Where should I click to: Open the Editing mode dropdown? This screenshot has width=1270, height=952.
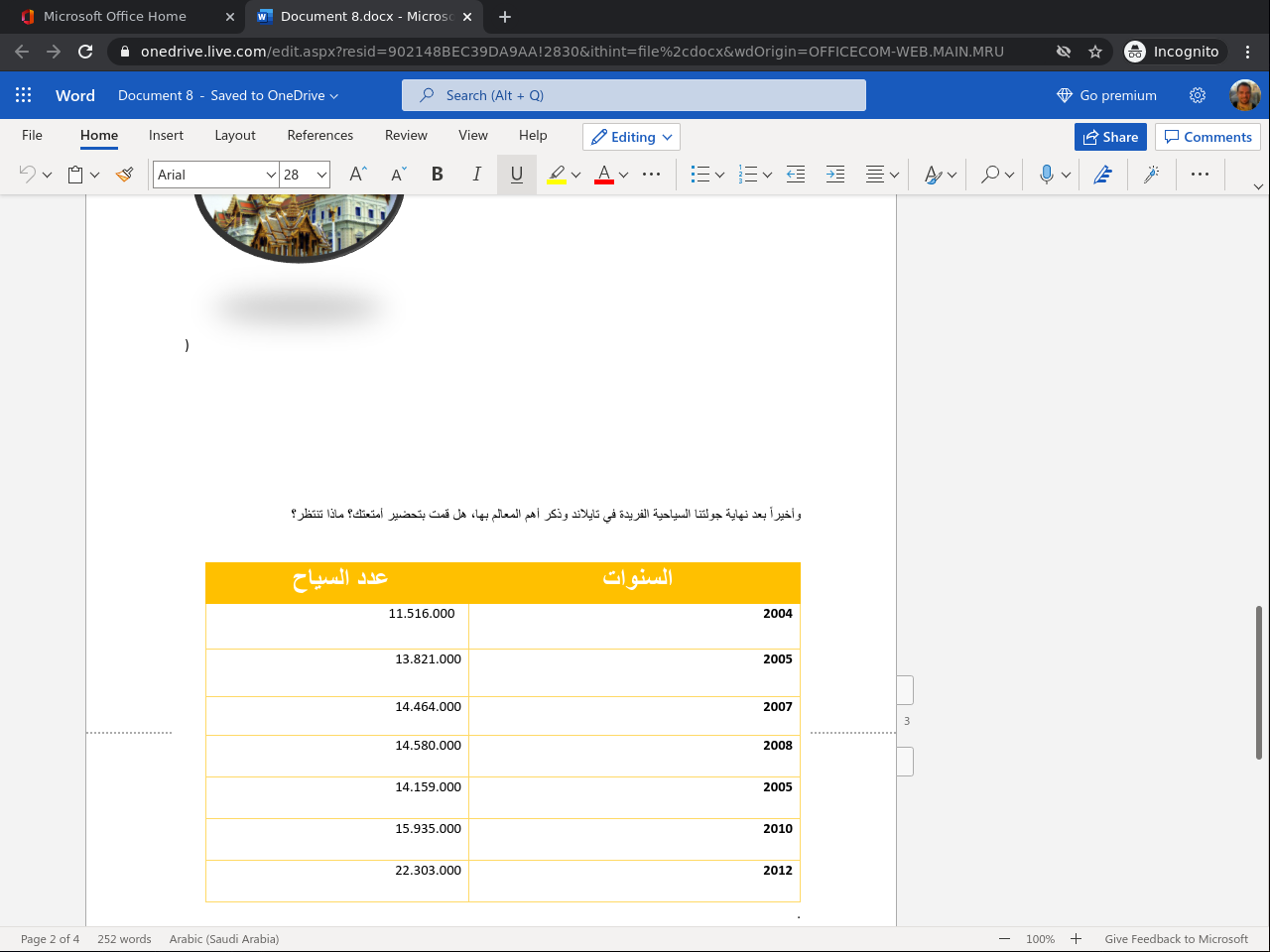[631, 137]
